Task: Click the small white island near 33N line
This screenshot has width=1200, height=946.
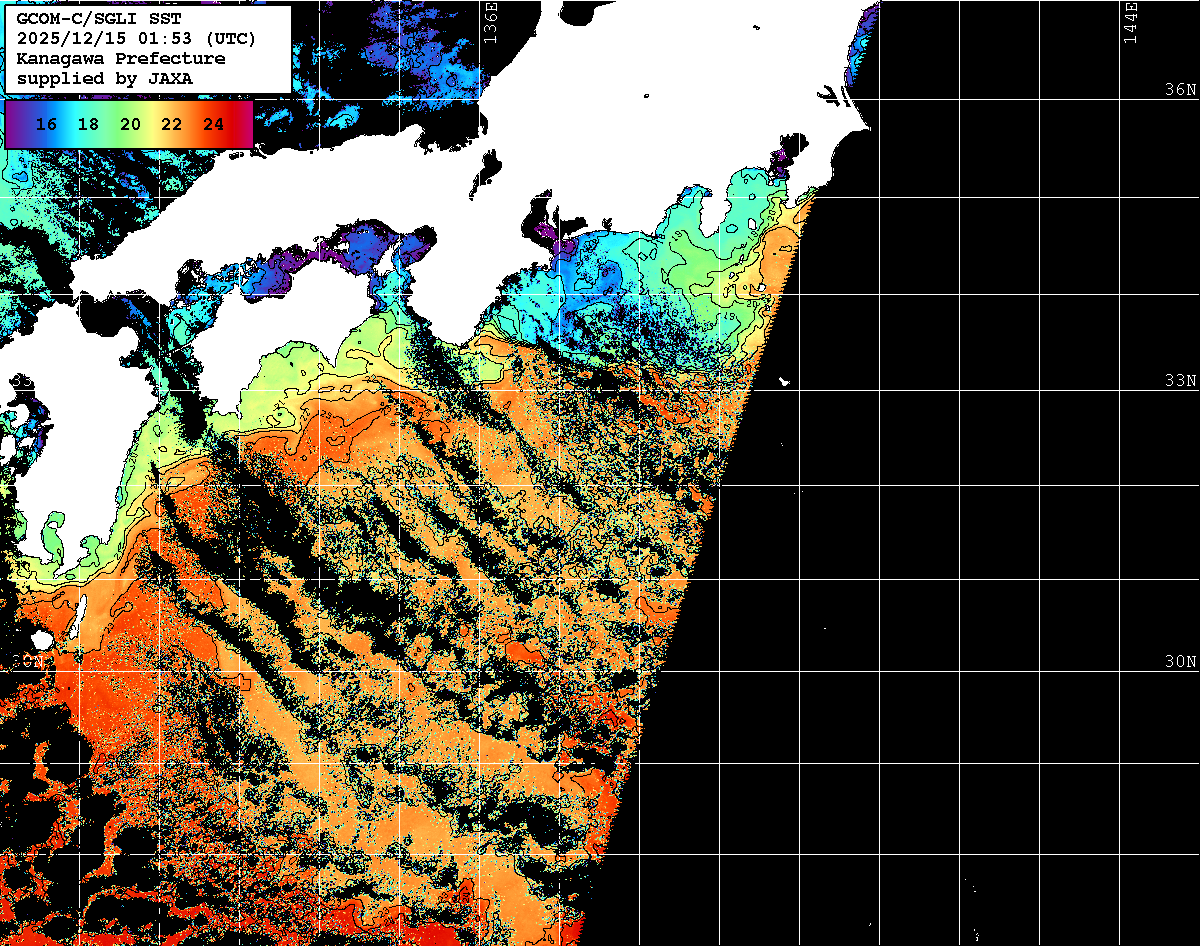Action: 782,381
